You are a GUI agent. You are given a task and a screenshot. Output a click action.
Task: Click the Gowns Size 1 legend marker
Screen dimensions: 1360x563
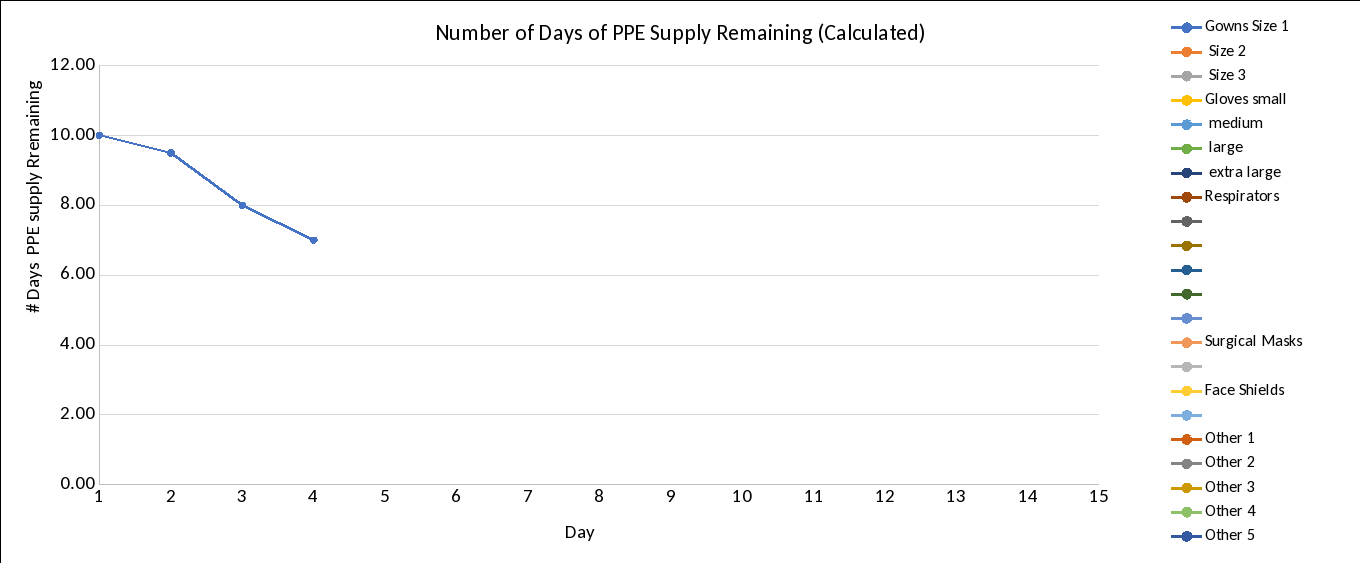point(1186,27)
